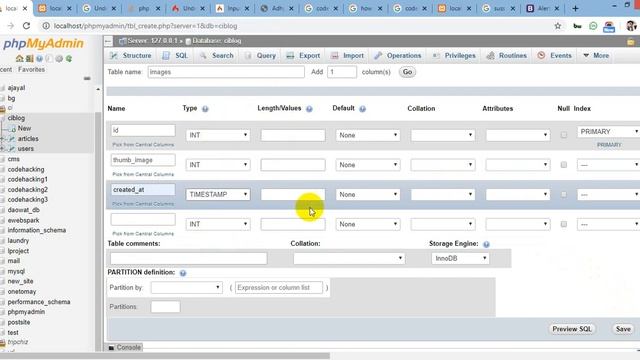Open Type dropdown for id column
640x360 pixels.
(218, 135)
